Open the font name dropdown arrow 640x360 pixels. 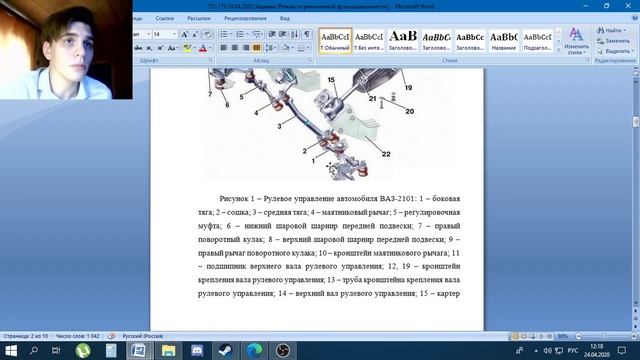pyautogui.click(x=149, y=34)
